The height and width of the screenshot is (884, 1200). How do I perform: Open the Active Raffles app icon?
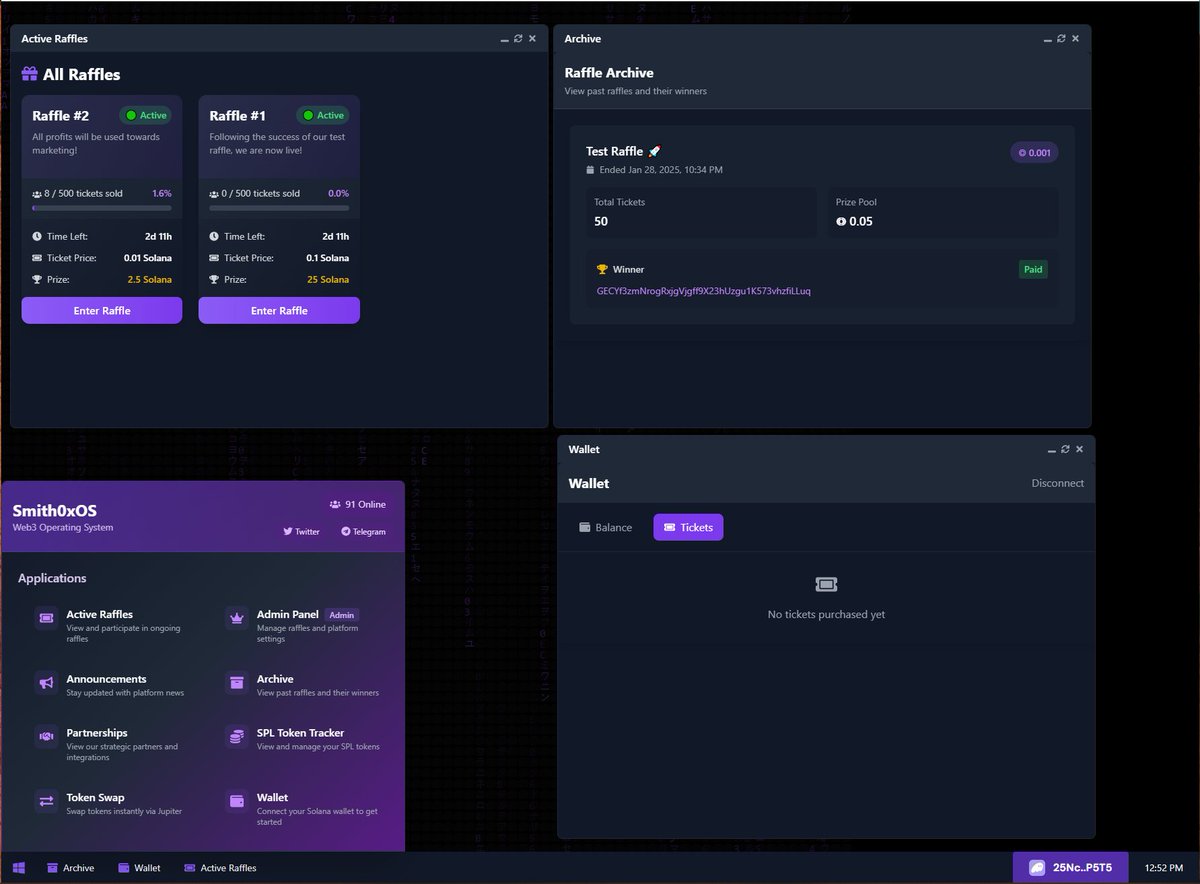[46, 619]
